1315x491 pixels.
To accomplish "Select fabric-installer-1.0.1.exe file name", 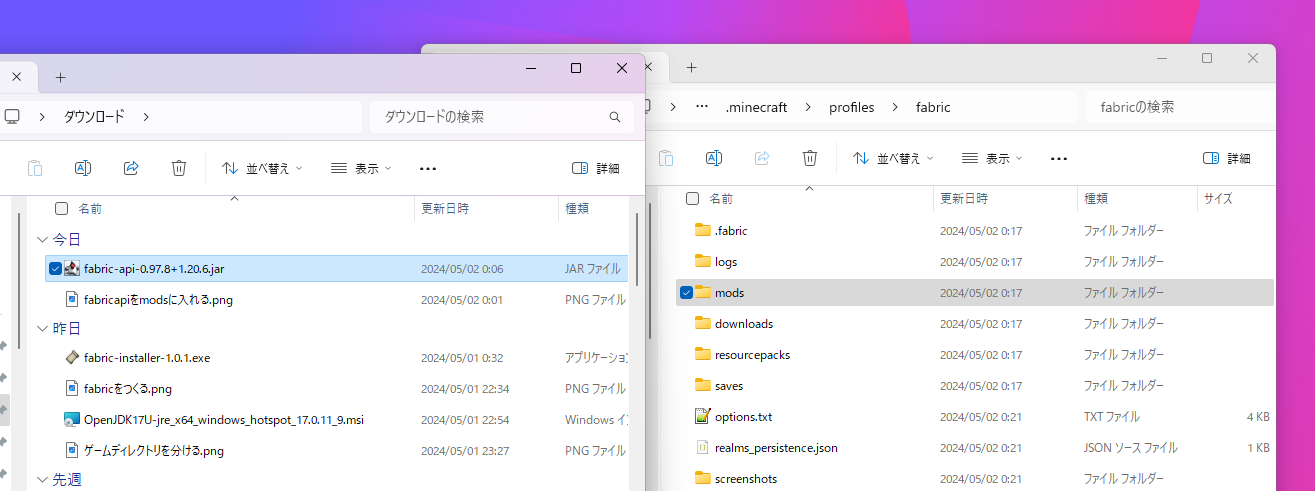I will click(x=147, y=357).
